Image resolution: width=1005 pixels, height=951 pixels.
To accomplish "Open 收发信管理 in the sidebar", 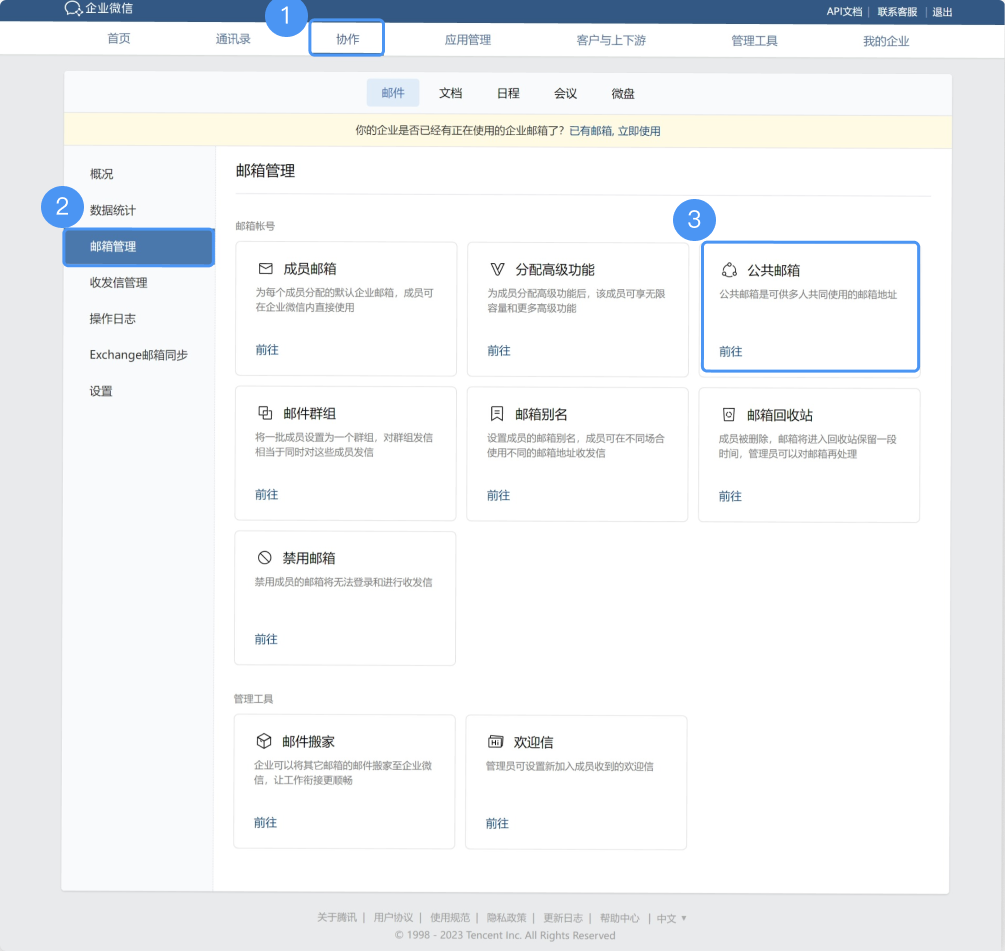I will [x=119, y=283].
